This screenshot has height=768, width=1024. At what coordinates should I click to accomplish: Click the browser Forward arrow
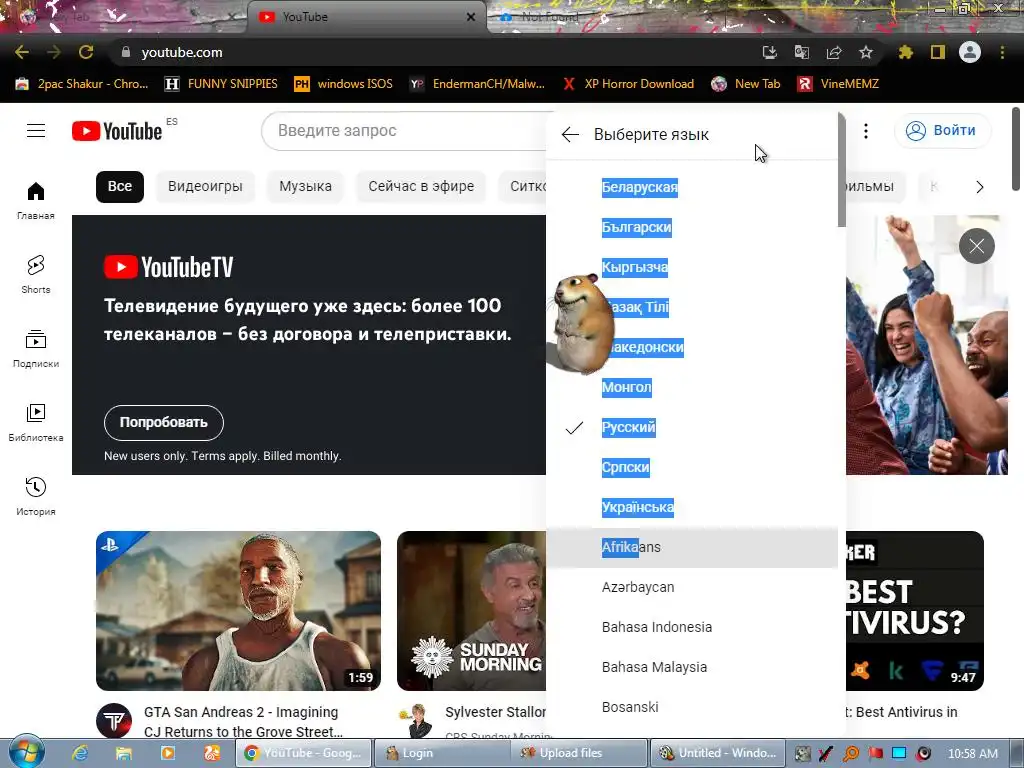pos(54,52)
